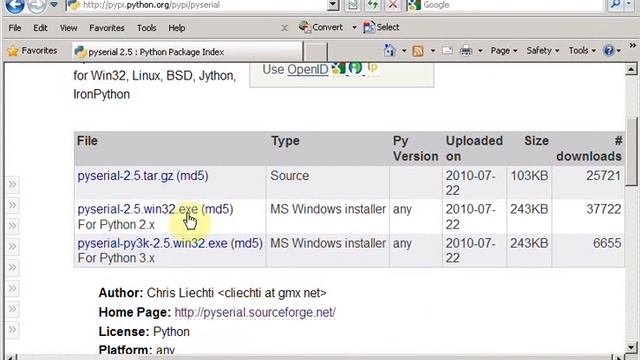Open the Edit menu
The height and width of the screenshot is (360, 640).
[x=40, y=28]
